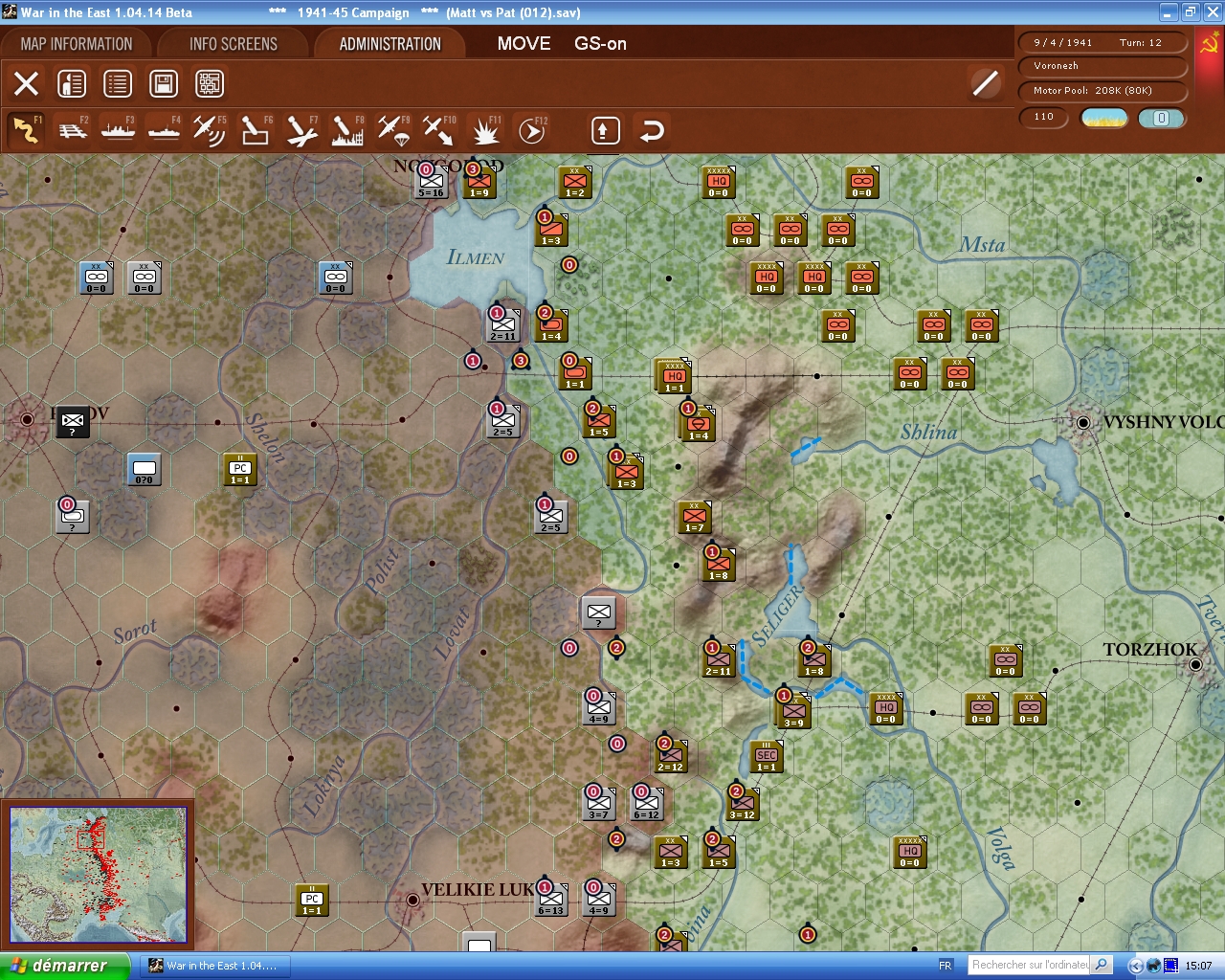Select the F6 bomb unit mode
Screen dimensions: 1225x980
[256, 130]
